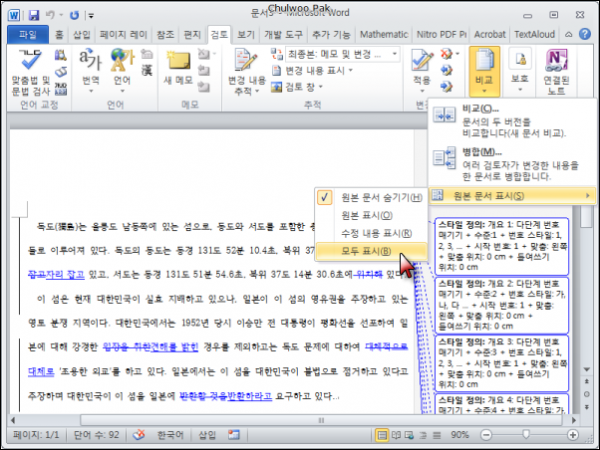The image size is (600, 450).
Task: Insert a comment with 새 메모
Action: tap(178, 69)
